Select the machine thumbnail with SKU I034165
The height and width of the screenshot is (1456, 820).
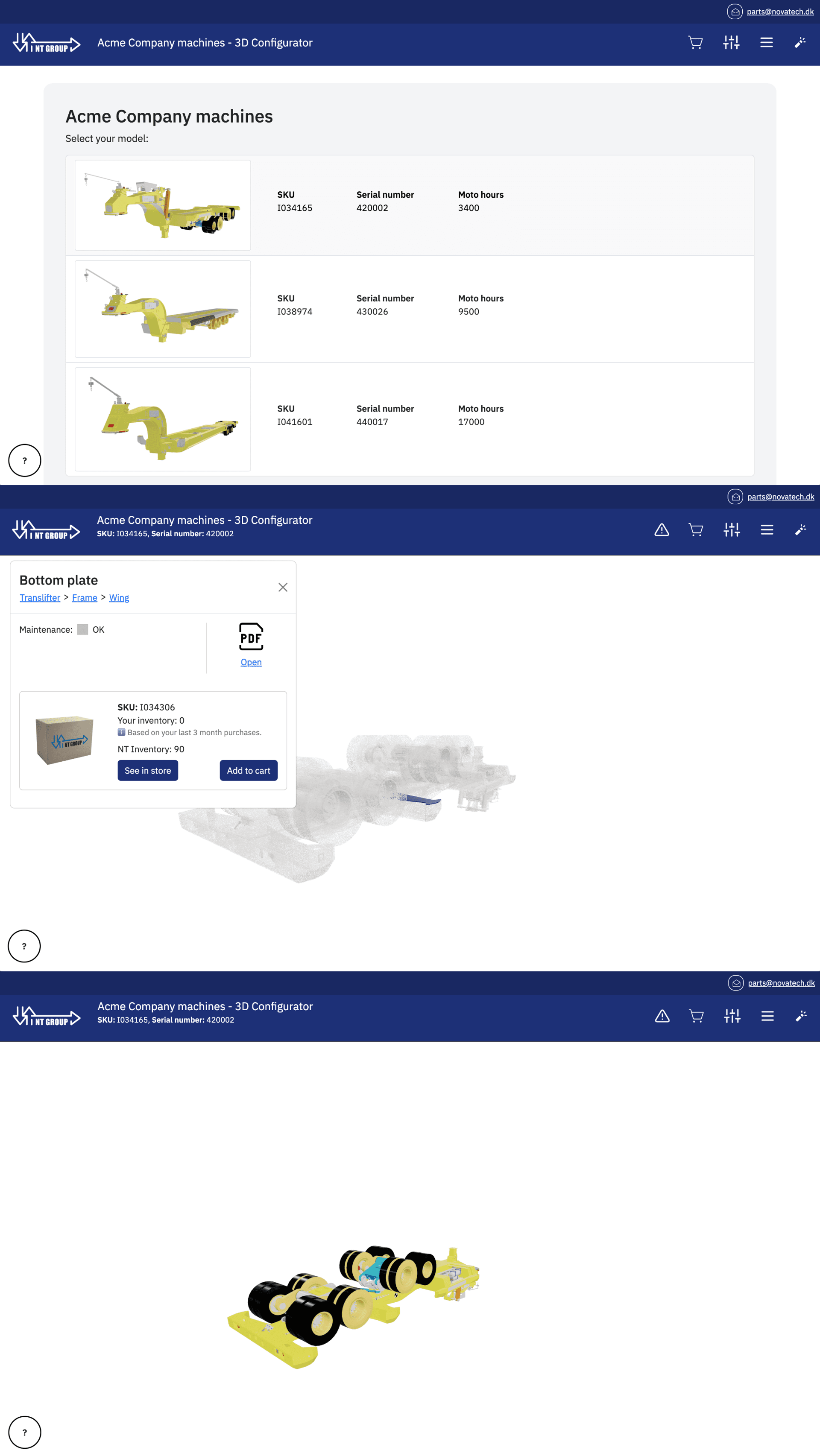(163, 205)
